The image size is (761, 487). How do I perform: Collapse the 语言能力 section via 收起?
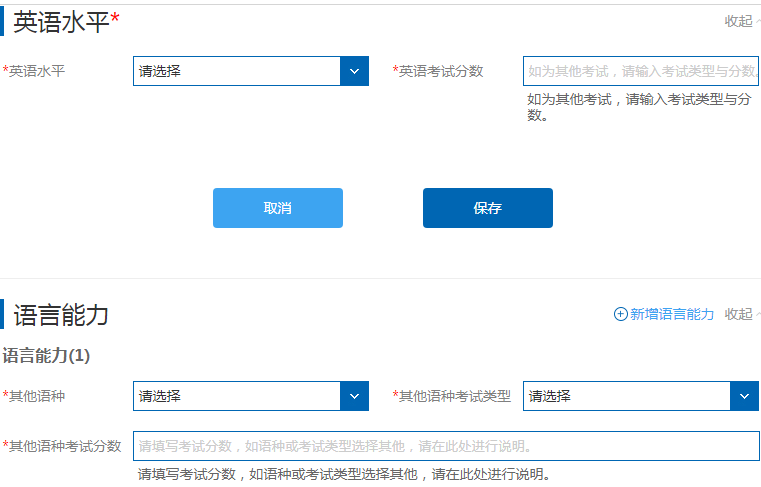pos(742,314)
